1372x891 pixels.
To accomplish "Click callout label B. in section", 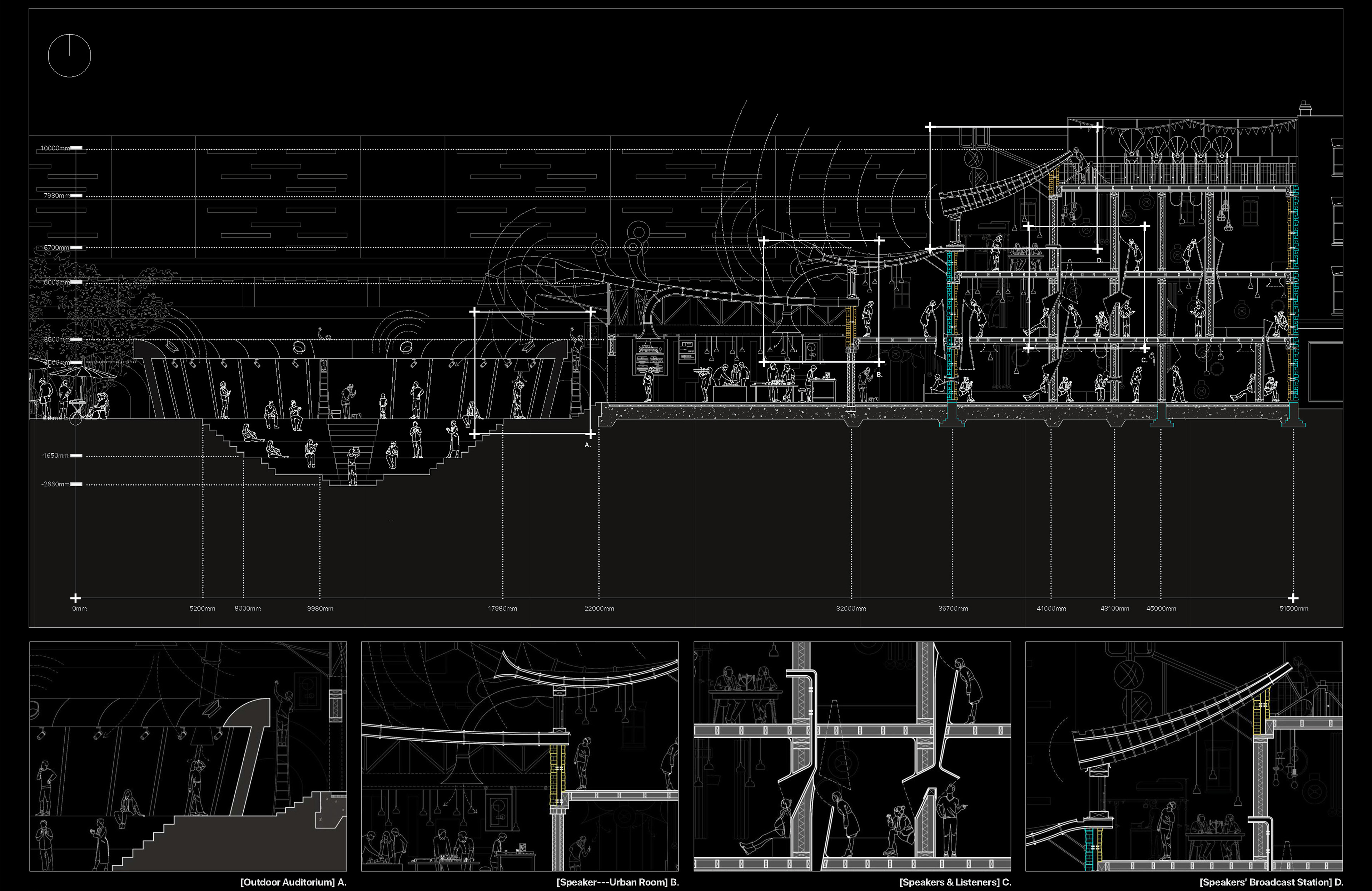I will point(879,375).
